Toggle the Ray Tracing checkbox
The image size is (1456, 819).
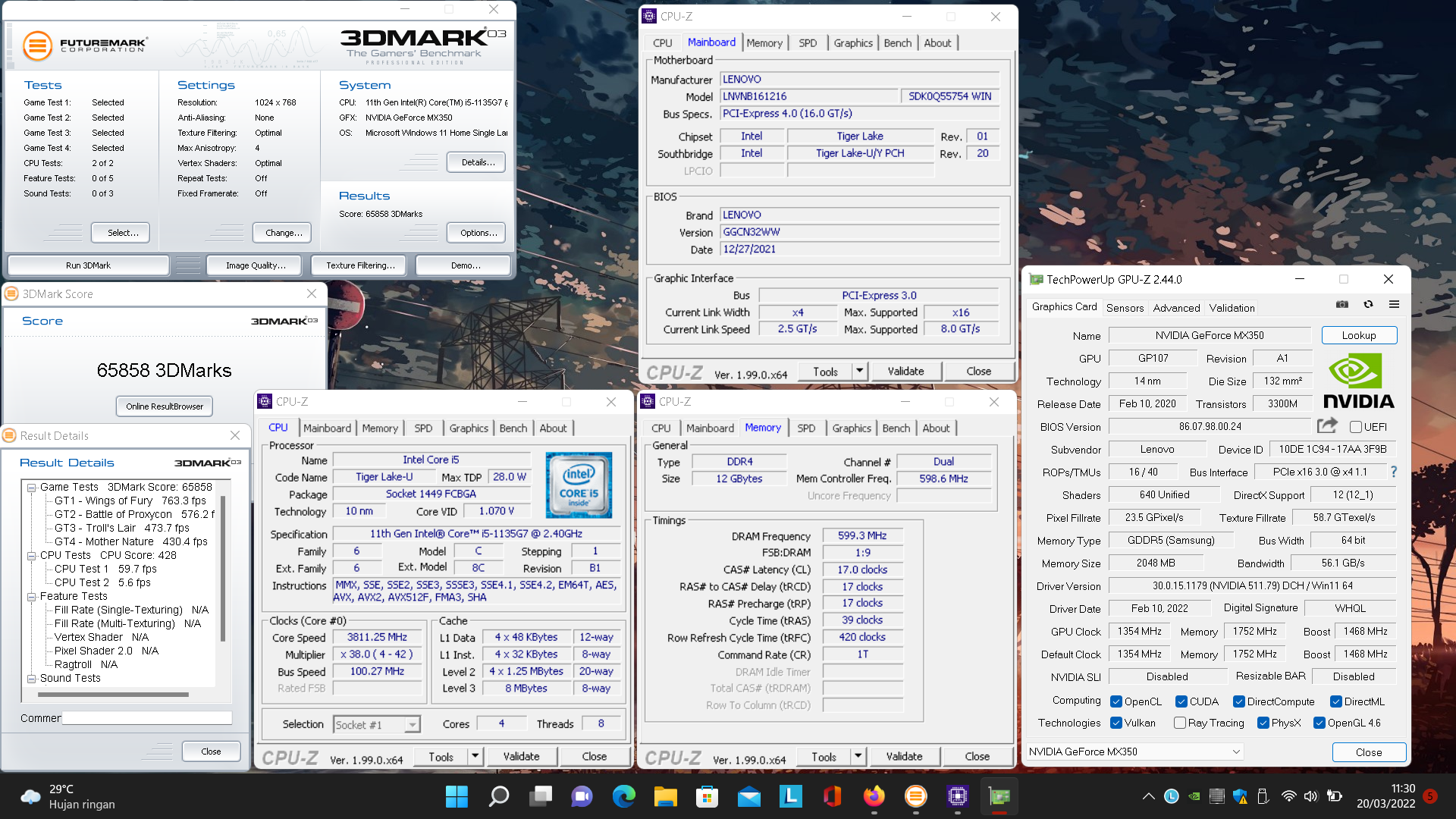(1179, 723)
